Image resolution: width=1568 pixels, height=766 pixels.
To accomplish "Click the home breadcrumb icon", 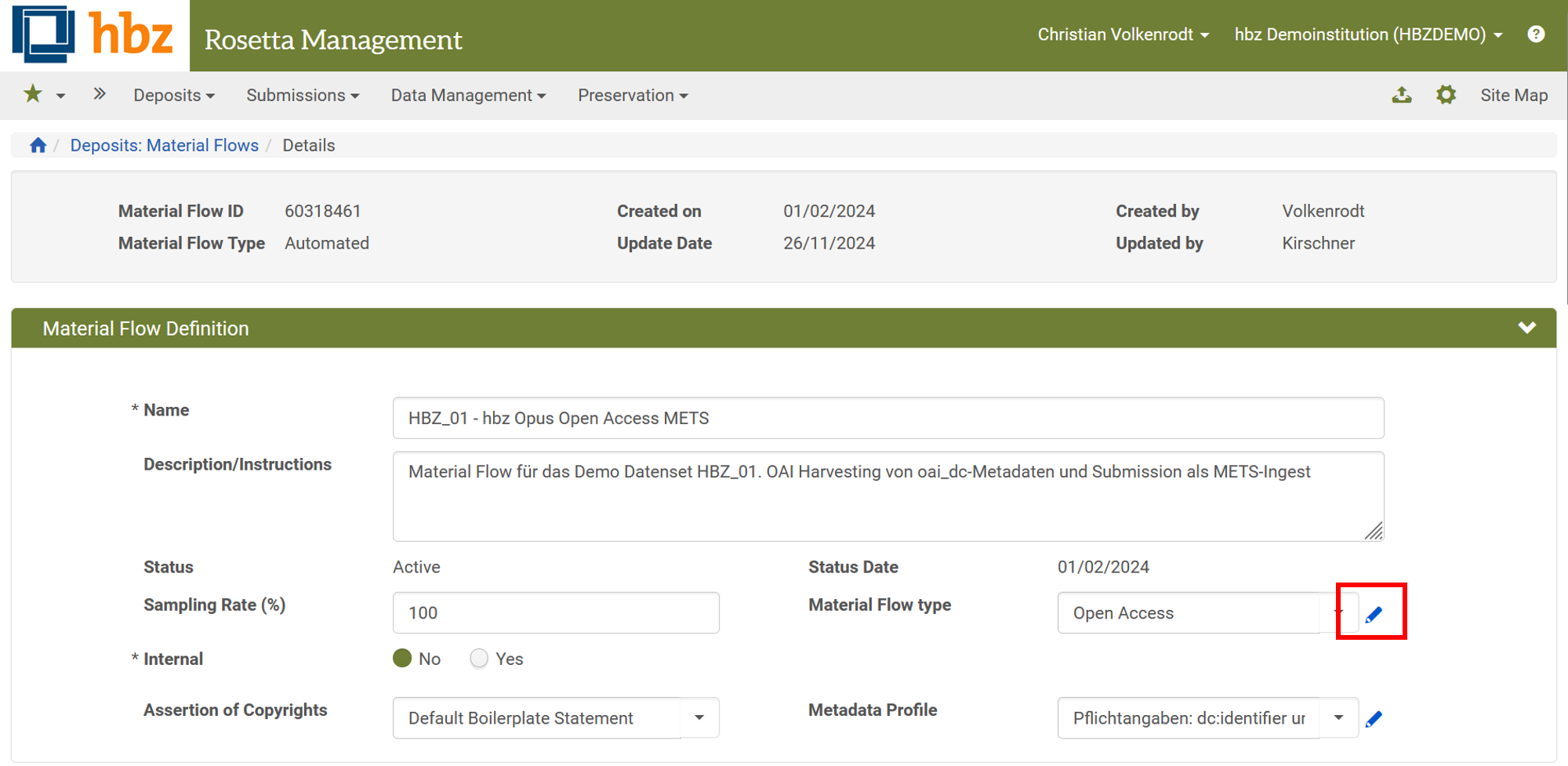I will 37,145.
